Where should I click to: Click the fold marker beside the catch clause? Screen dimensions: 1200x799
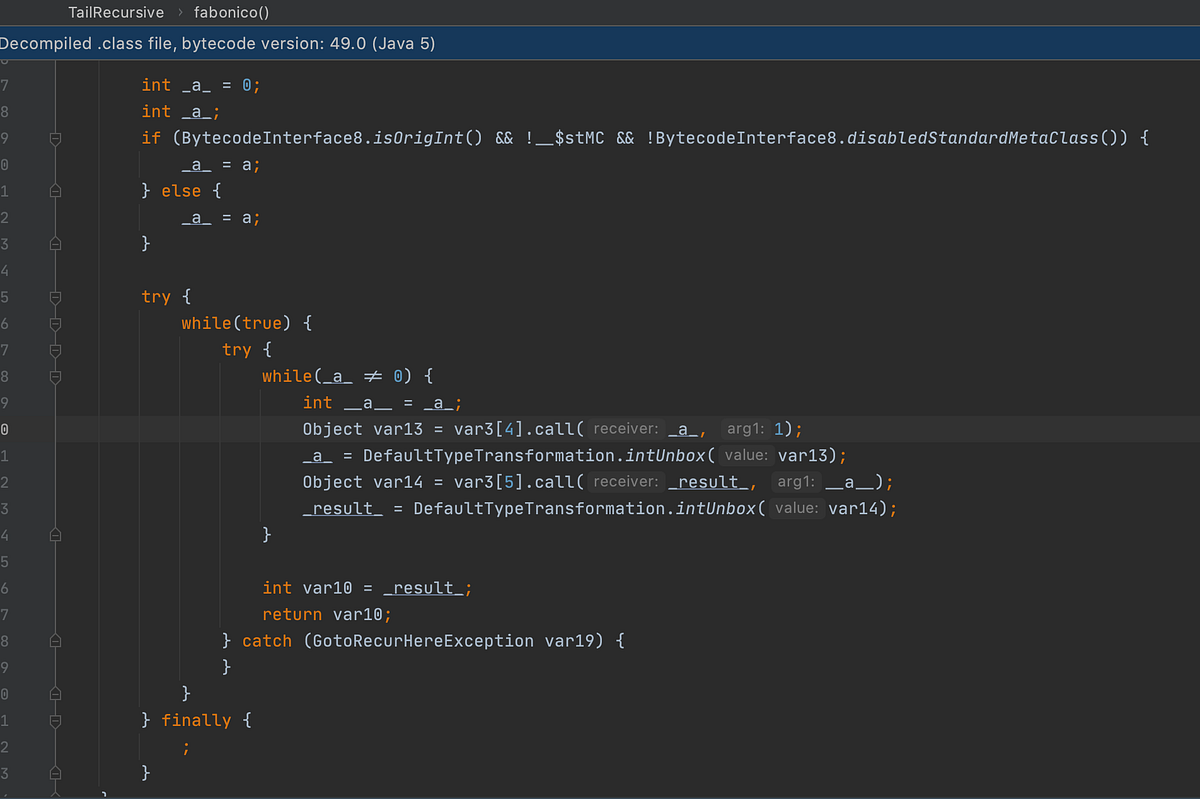pyautogui.click(x=55, y=640)
